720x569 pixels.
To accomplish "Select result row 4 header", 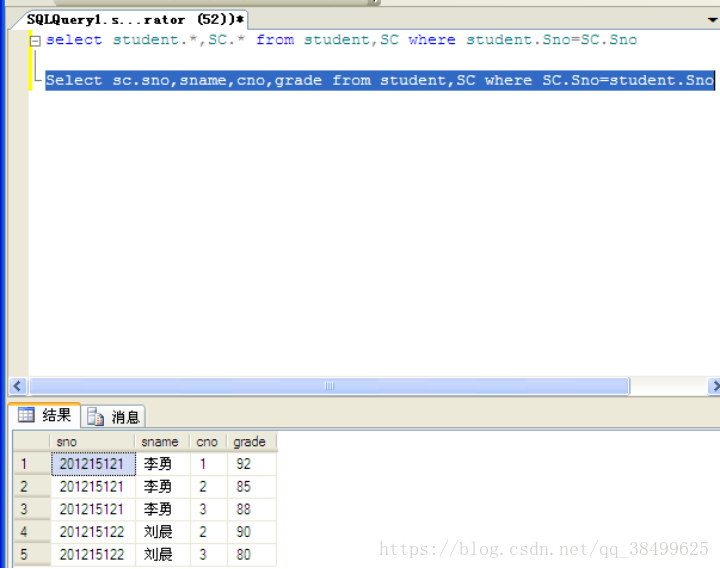I will tap(31, 532).
